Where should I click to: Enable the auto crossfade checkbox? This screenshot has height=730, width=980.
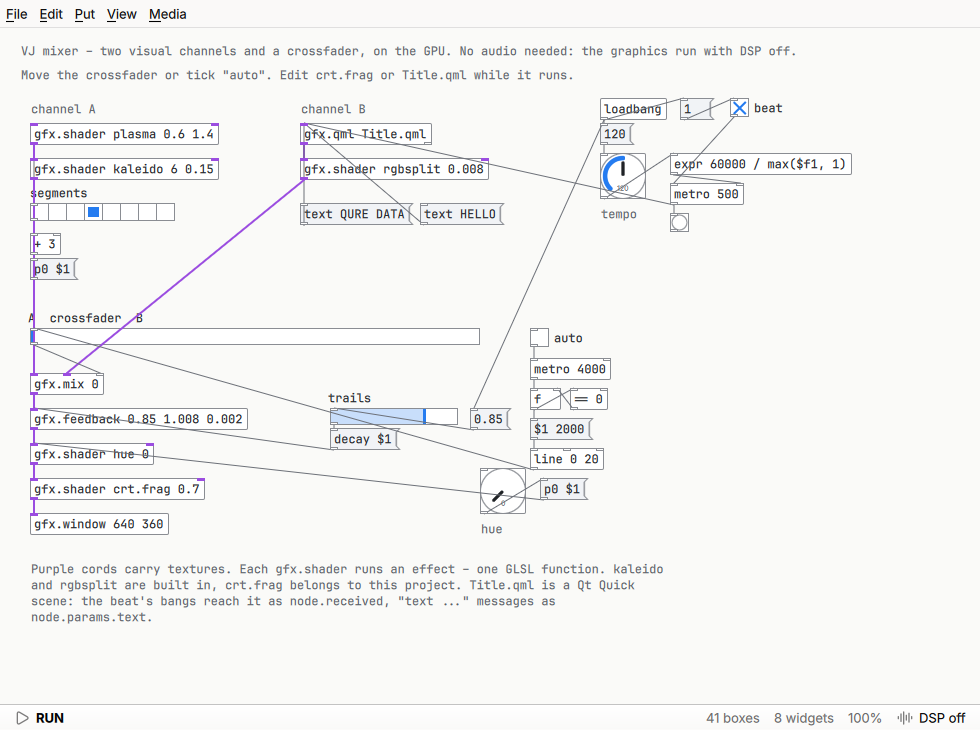tap(539, 338)
